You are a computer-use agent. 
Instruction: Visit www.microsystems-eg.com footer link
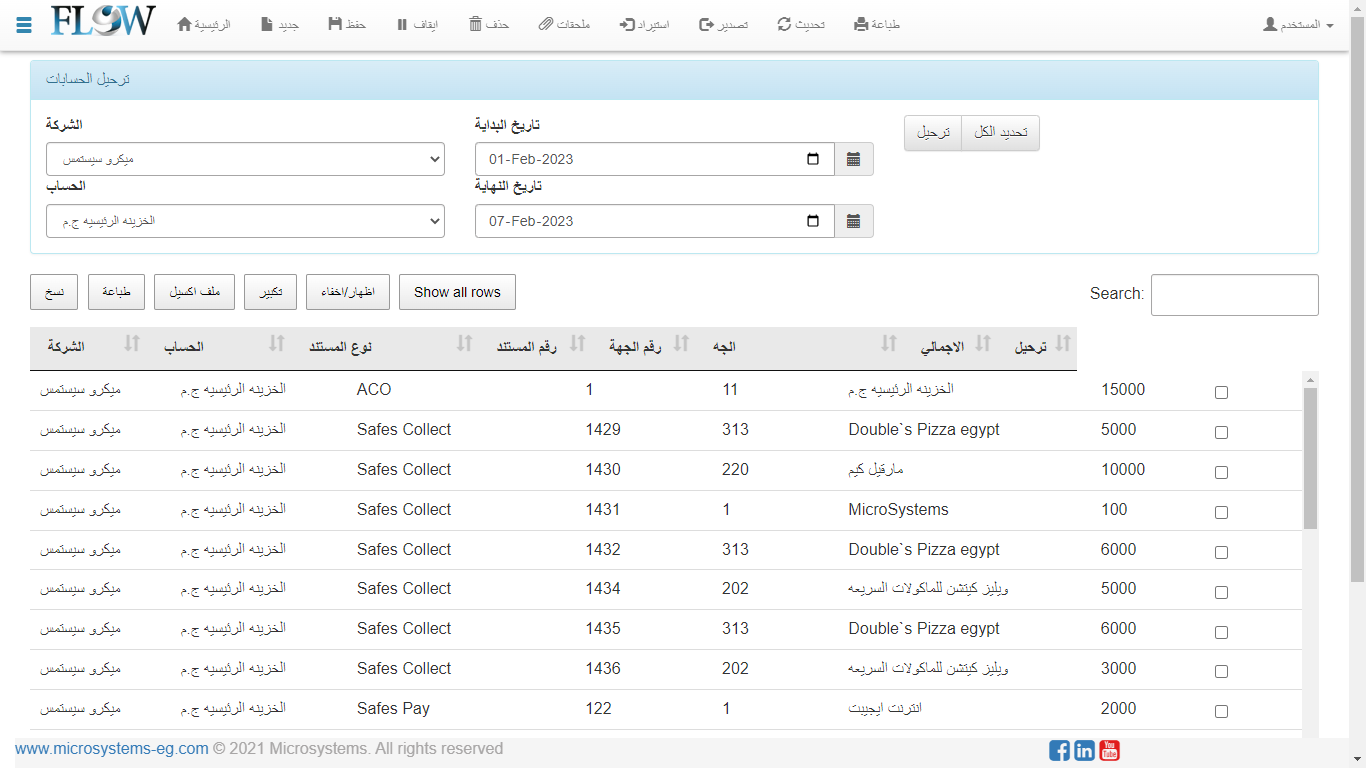(x=112, y=749)
